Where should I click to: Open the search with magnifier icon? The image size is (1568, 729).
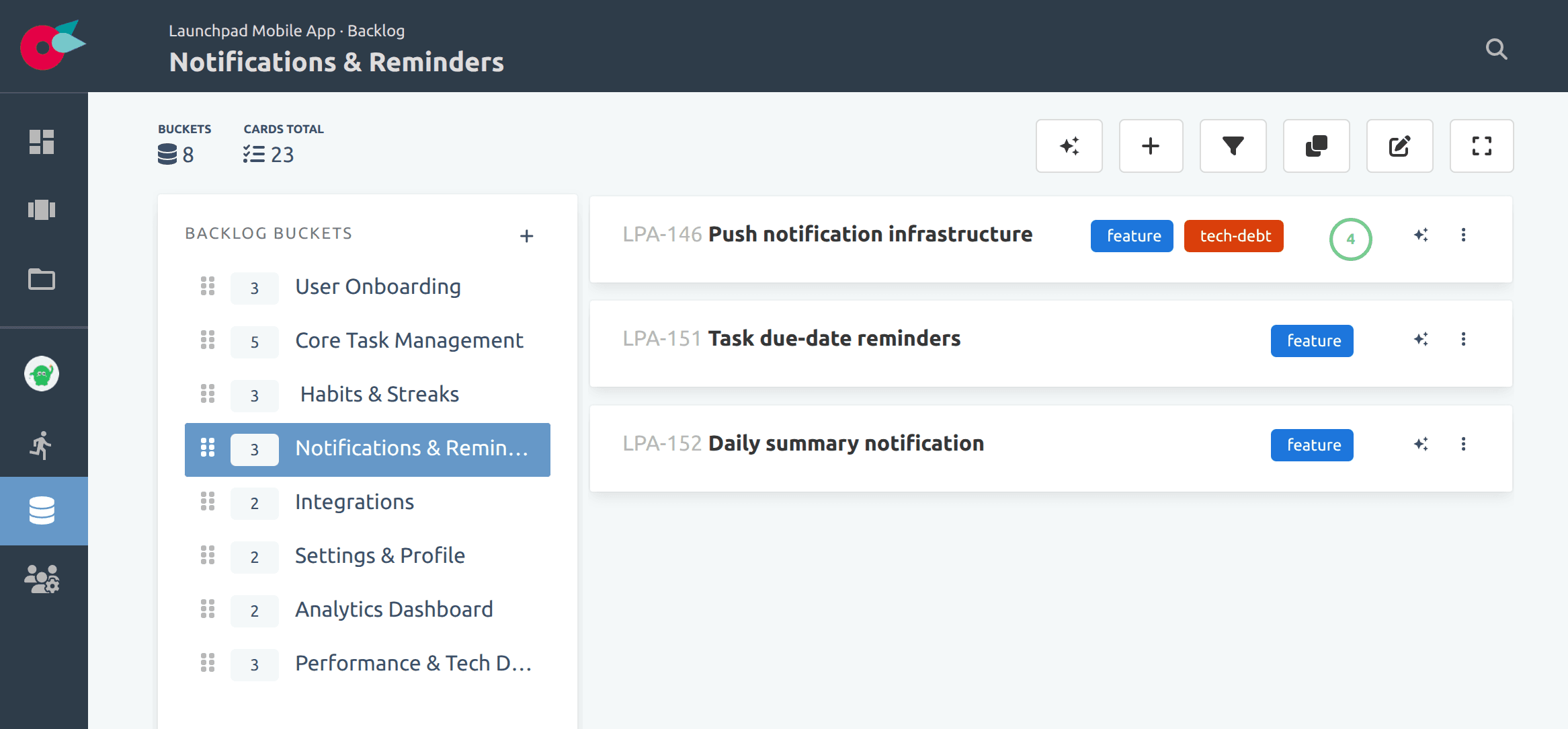point(1496,49)
